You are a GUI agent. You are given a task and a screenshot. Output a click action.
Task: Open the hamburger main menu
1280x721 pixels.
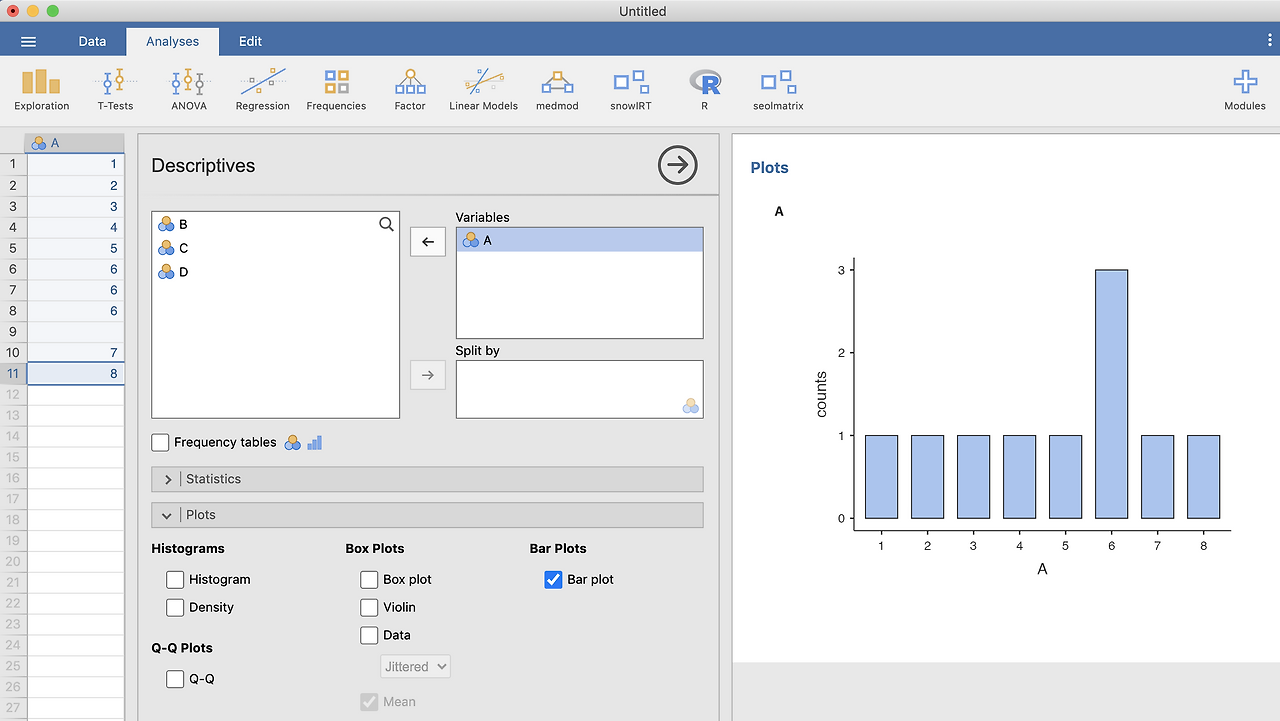click(x=29, y=41)
